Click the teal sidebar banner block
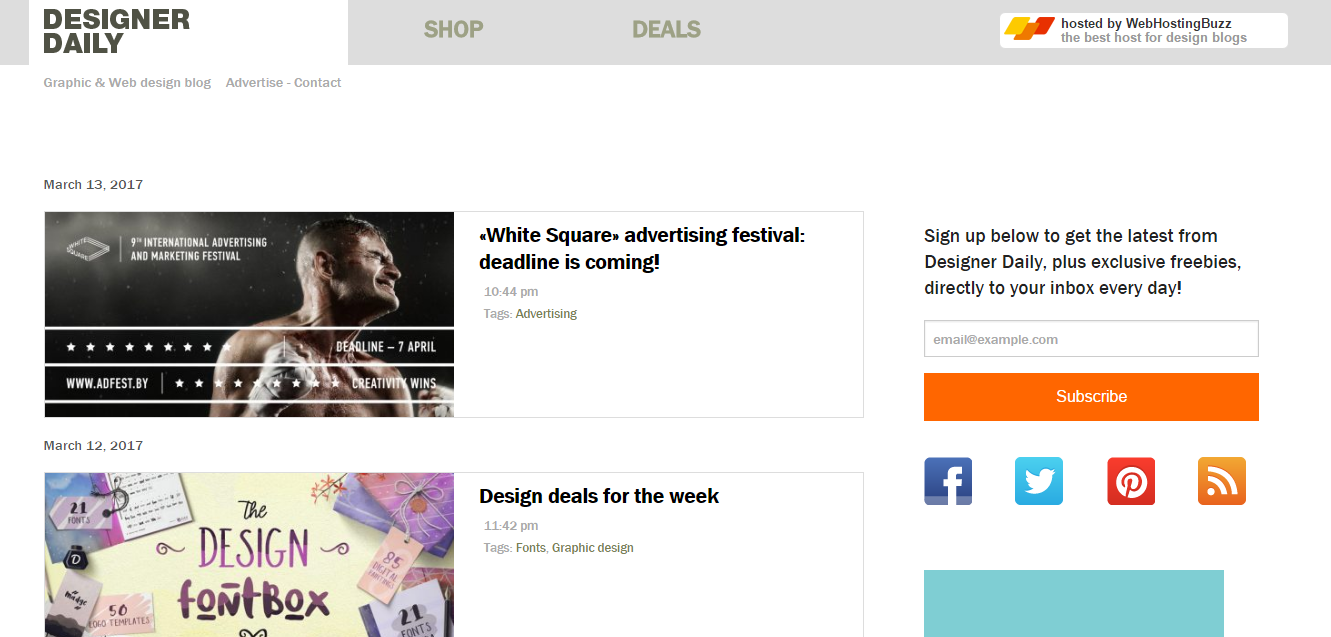 (x=1073, y=603)
